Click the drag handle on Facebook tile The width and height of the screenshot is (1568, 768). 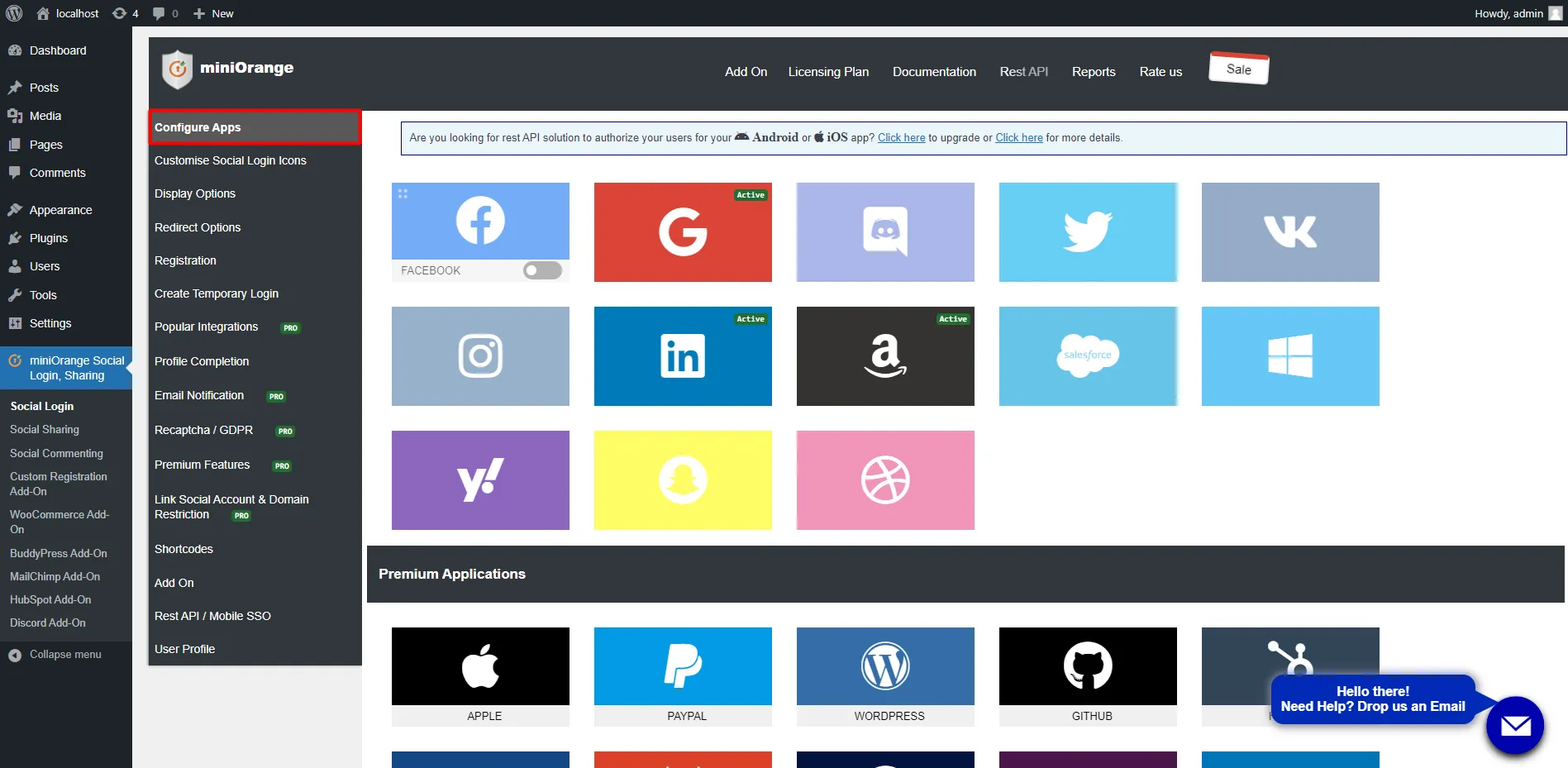click(x=403, y=193)
